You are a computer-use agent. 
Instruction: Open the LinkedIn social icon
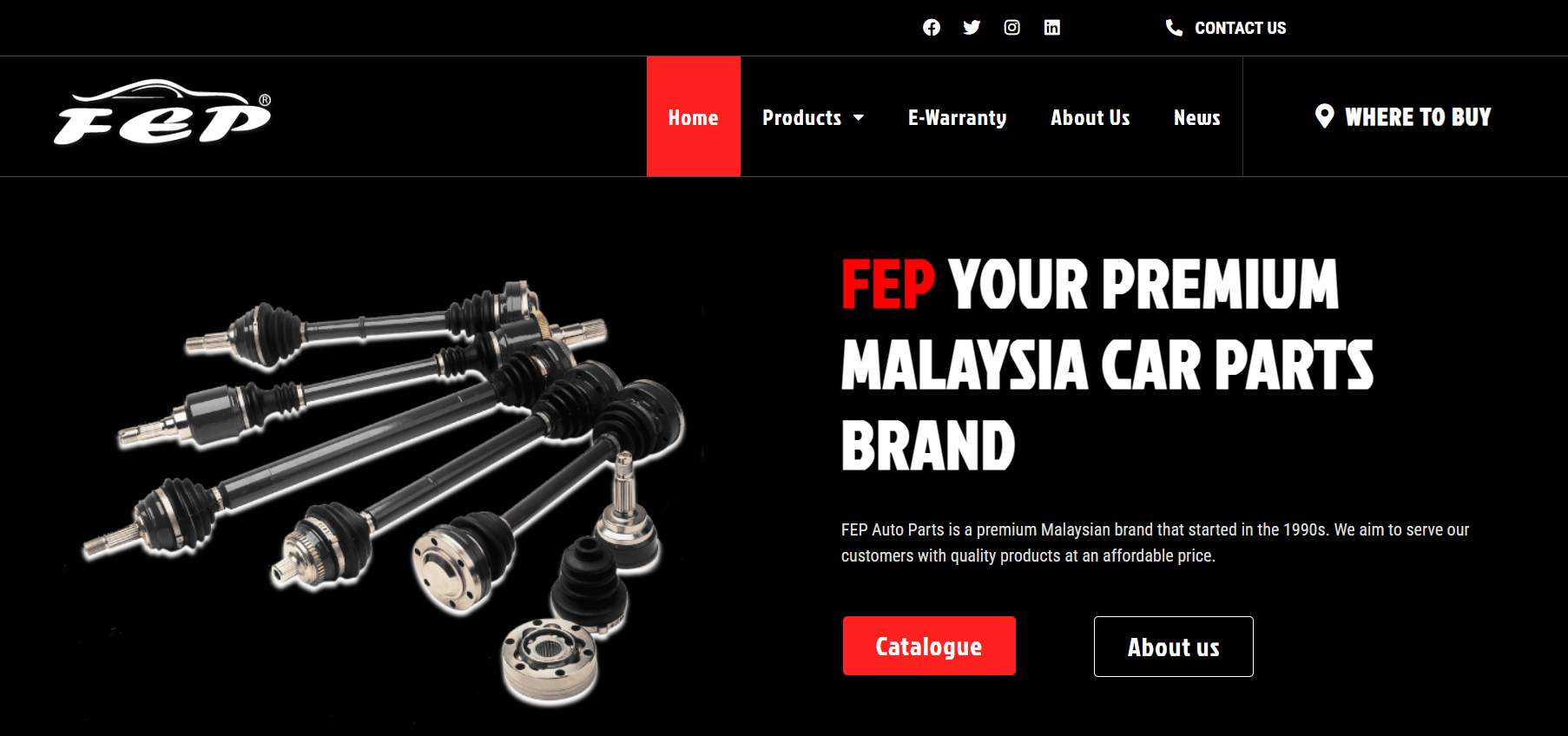click(x=1051, y=28)
